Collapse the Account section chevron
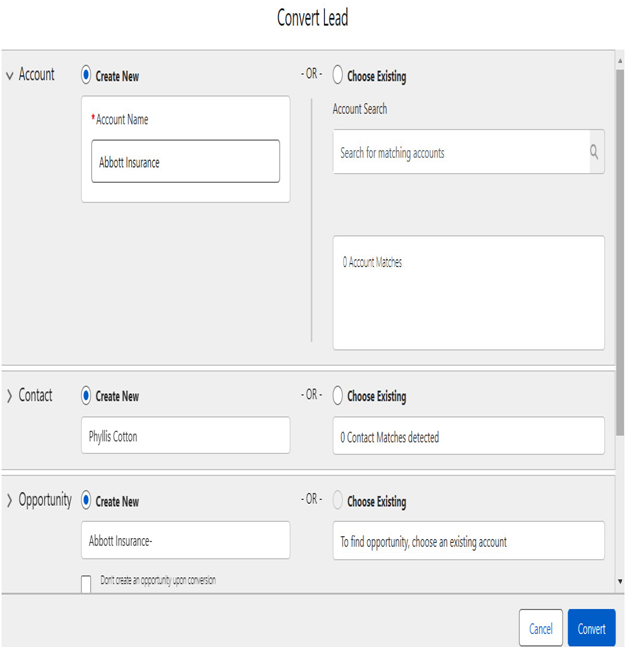This screenshot has width=625, height=649. tap(10, 76)
